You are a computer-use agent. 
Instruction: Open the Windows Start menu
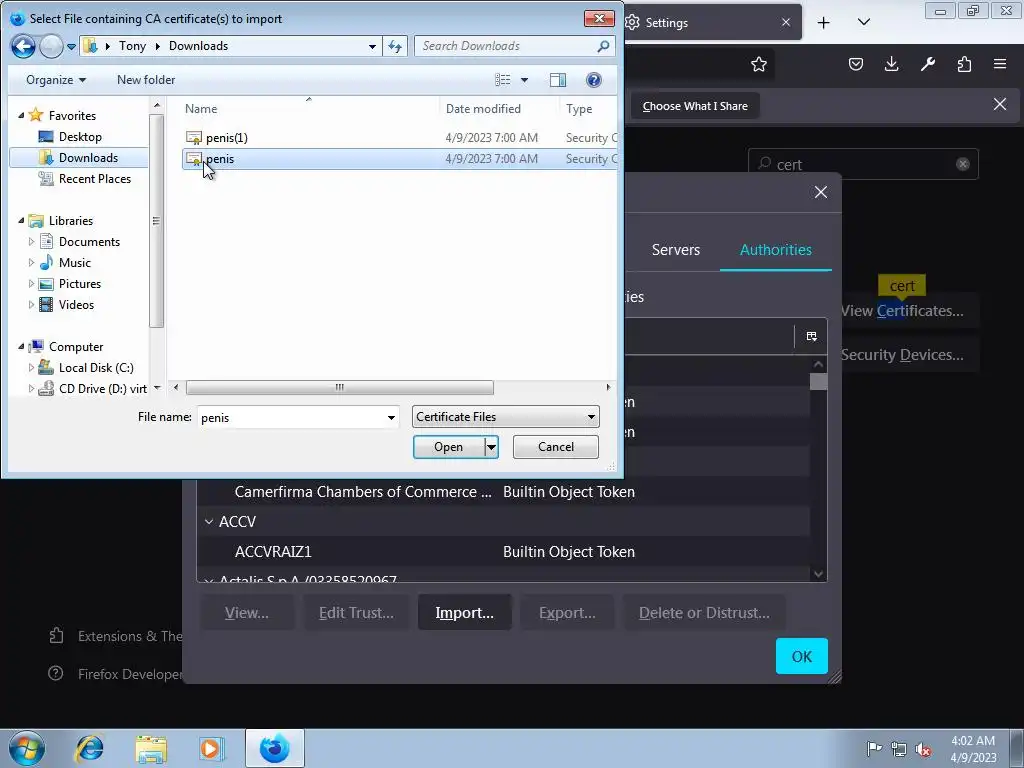pyautogui.click(x=27, y=748)
